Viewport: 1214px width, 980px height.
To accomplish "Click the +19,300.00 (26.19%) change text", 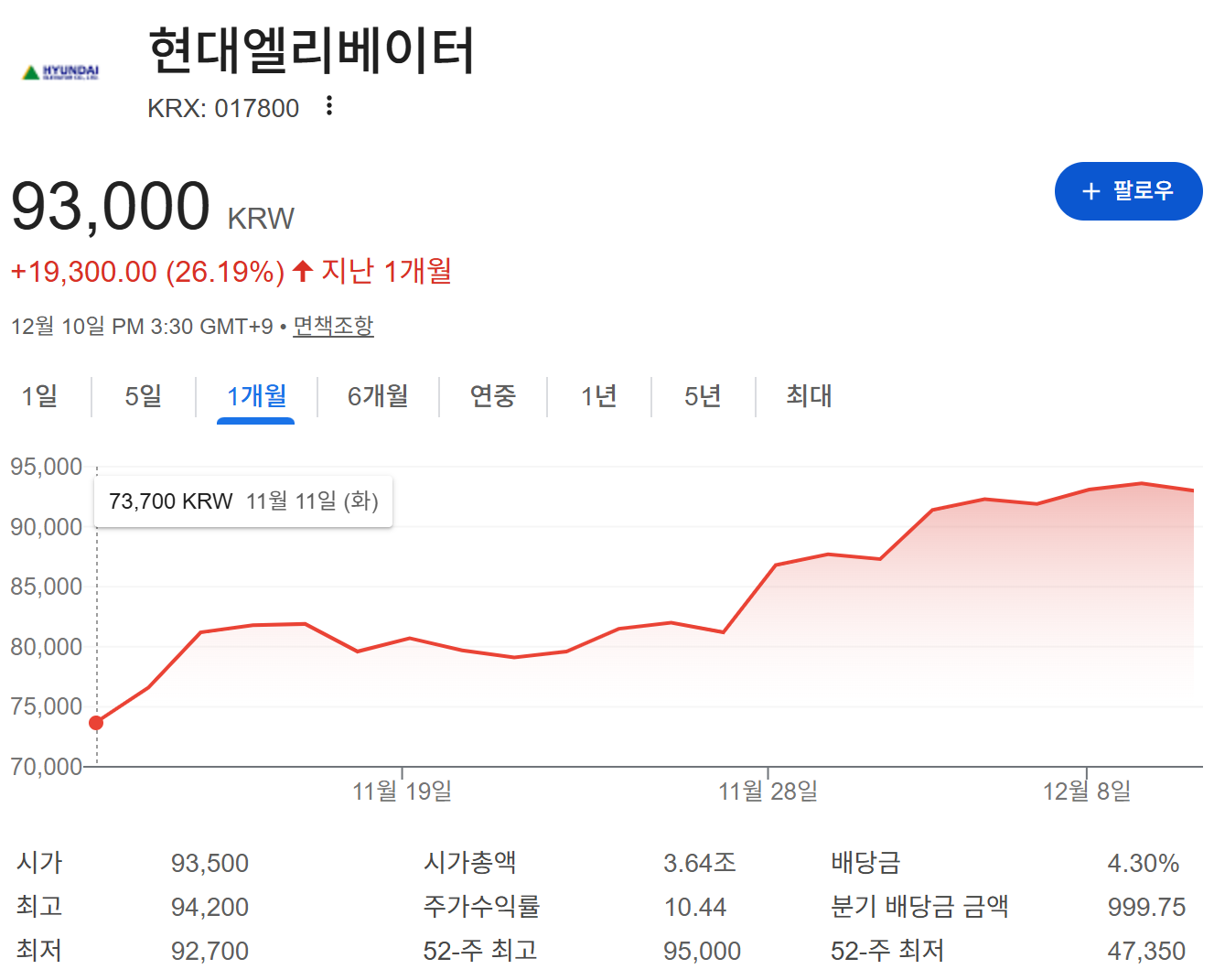I will point(147,272).
